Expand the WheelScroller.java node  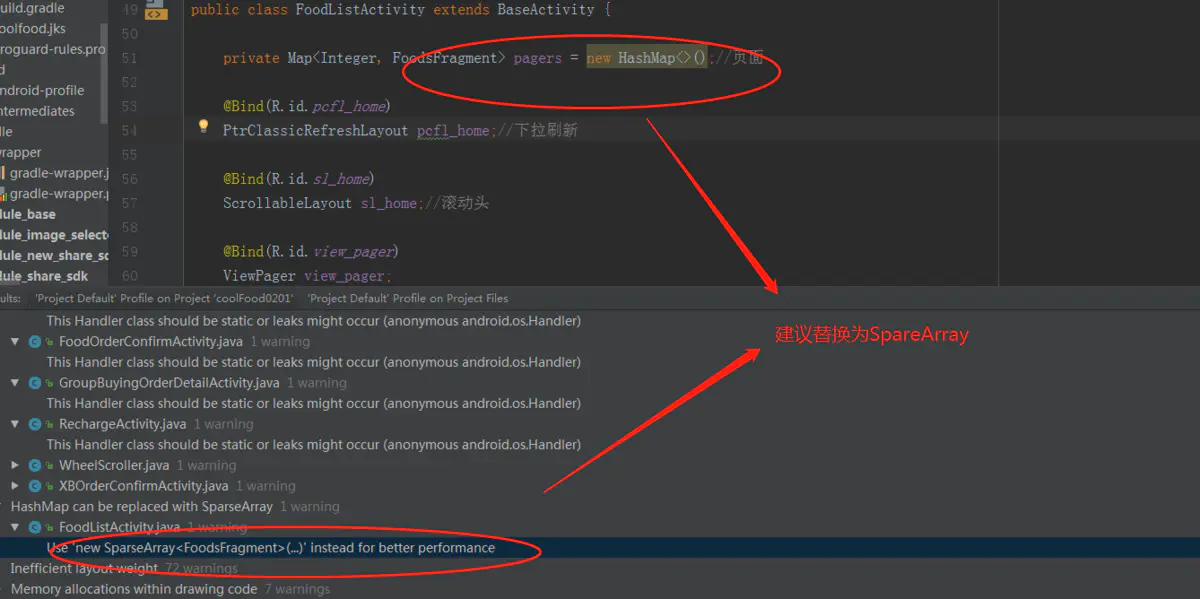click(x=15, y=465)
